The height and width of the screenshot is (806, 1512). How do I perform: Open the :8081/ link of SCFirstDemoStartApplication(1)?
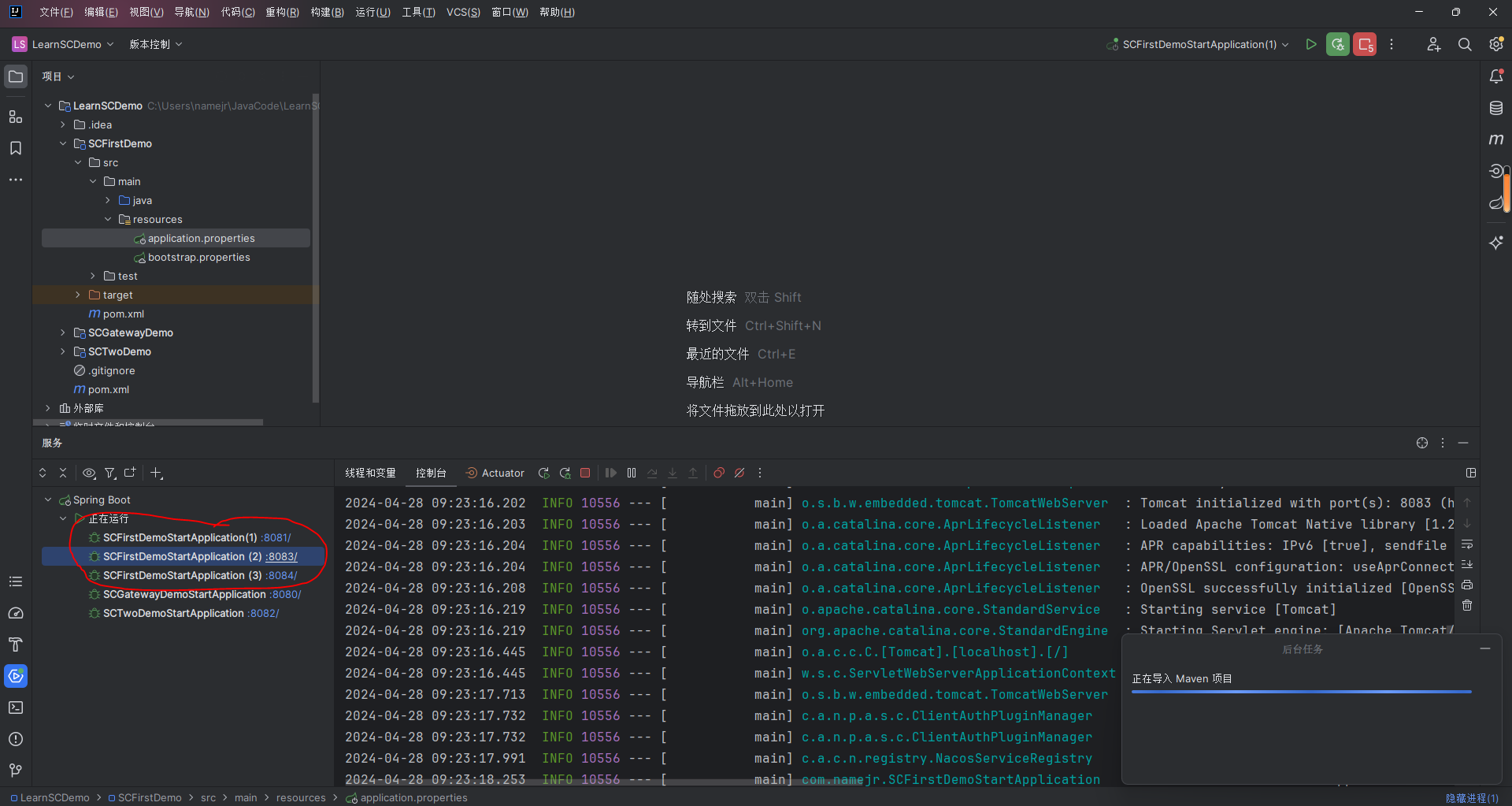(x=276, y=537)
